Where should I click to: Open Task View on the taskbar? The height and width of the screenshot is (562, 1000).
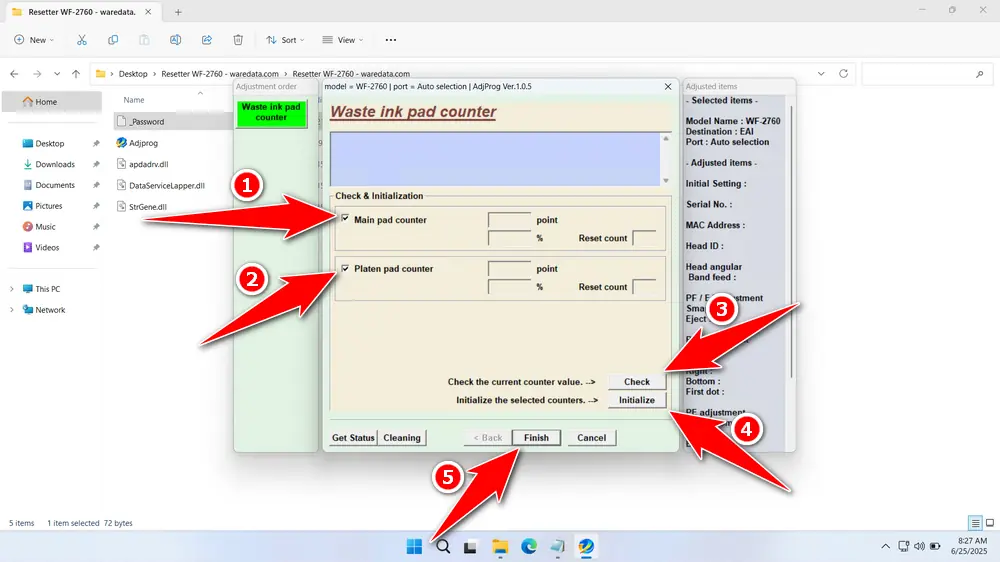(x=471, y=547)
